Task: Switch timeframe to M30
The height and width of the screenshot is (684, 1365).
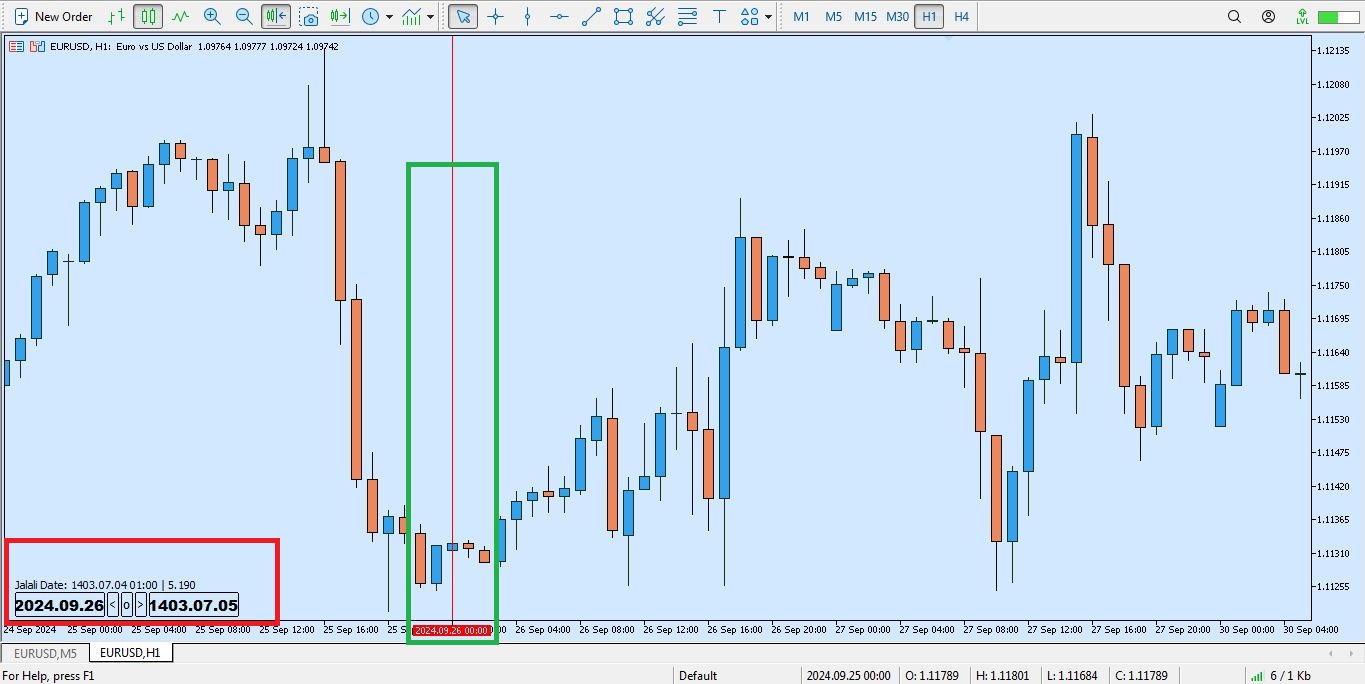Action: pyautogui.click(x=897, y=16)
